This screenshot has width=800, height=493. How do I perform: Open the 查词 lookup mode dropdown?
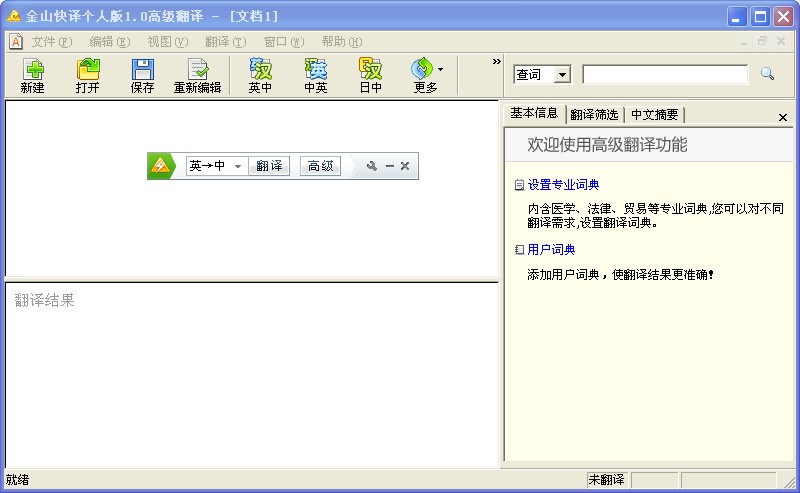pyautogui.click(x=562, y=75)
